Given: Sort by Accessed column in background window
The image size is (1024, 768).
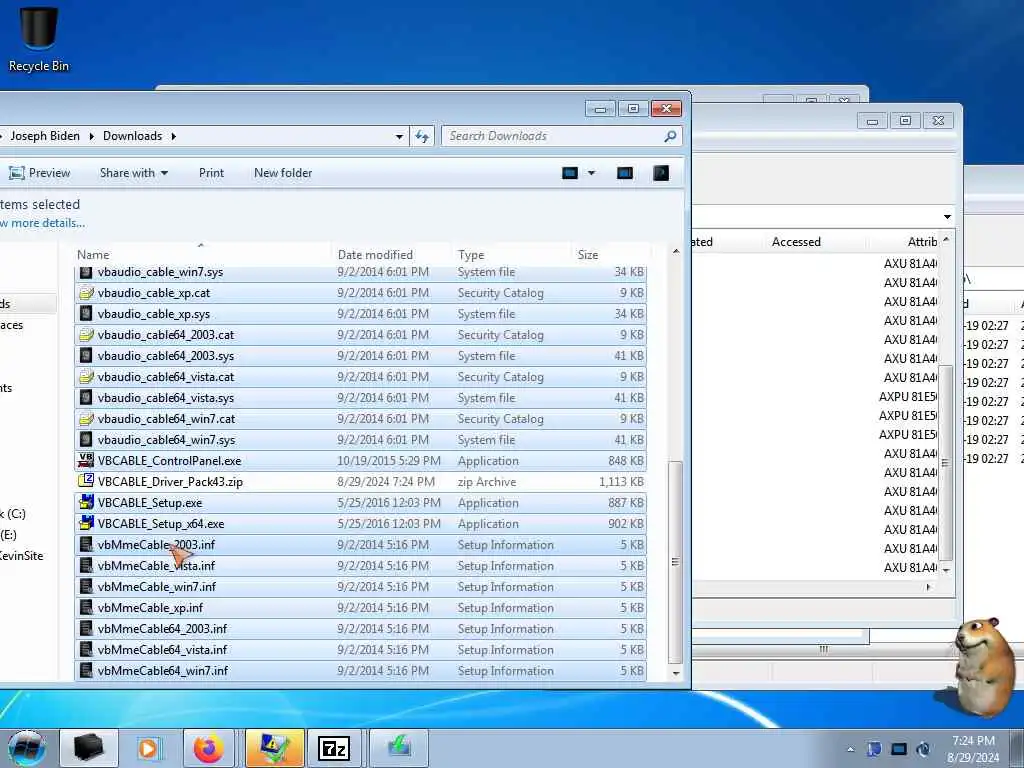Looking at the screenshot, I should pyautogui.click(x=796, y=242).
